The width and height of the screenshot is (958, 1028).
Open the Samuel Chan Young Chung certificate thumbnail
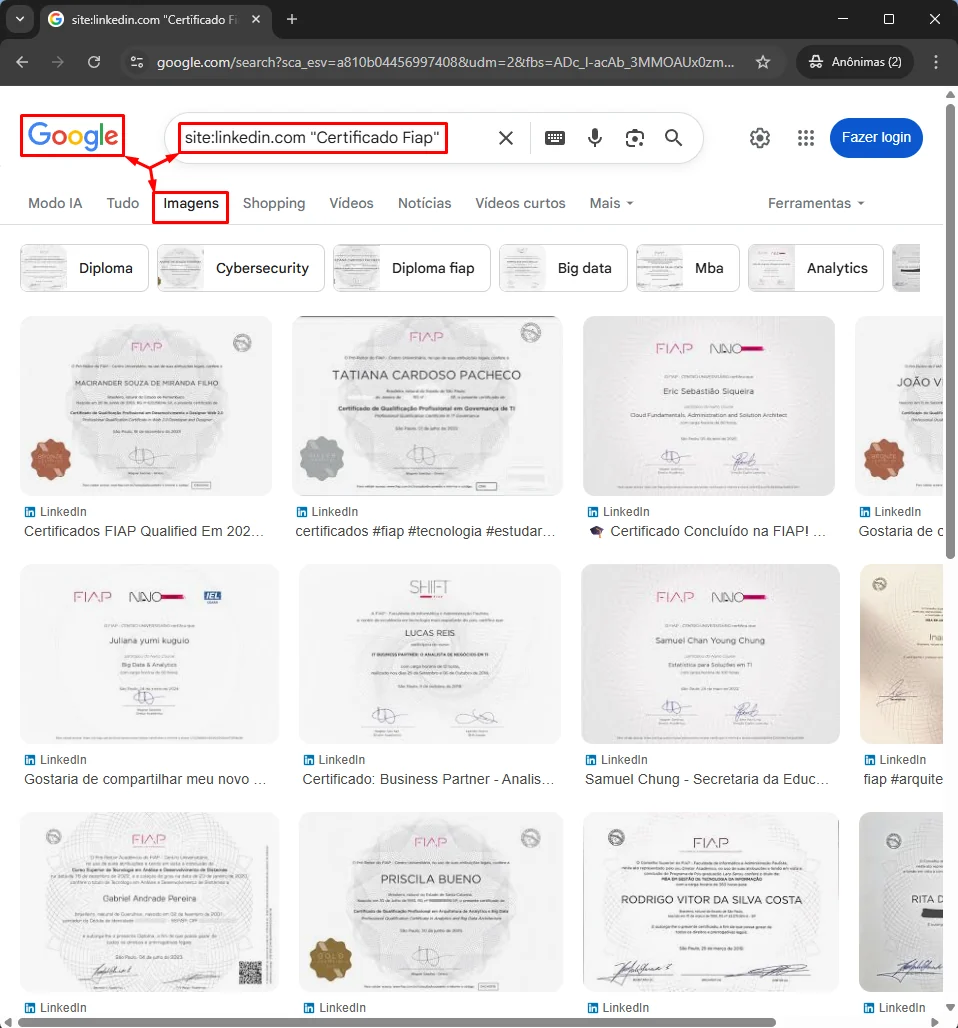[x=710, y=654]
